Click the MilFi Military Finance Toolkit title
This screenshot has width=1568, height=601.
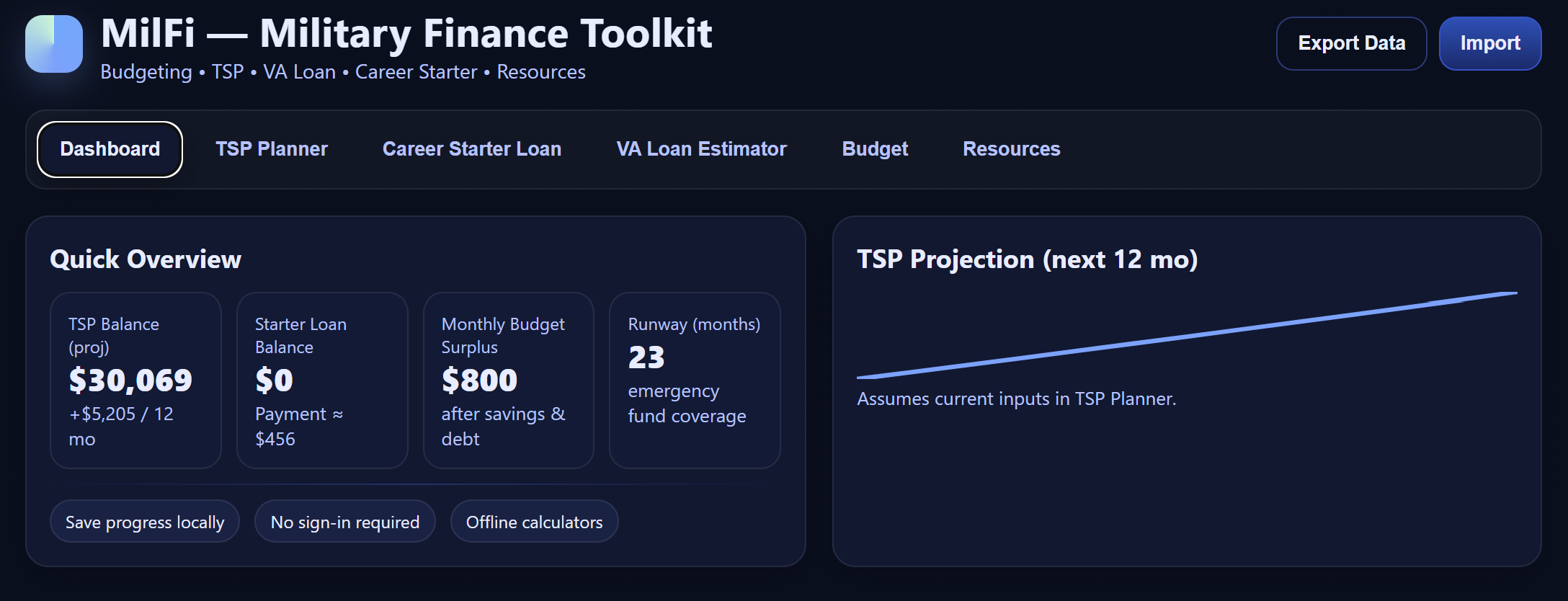(406, 34)
